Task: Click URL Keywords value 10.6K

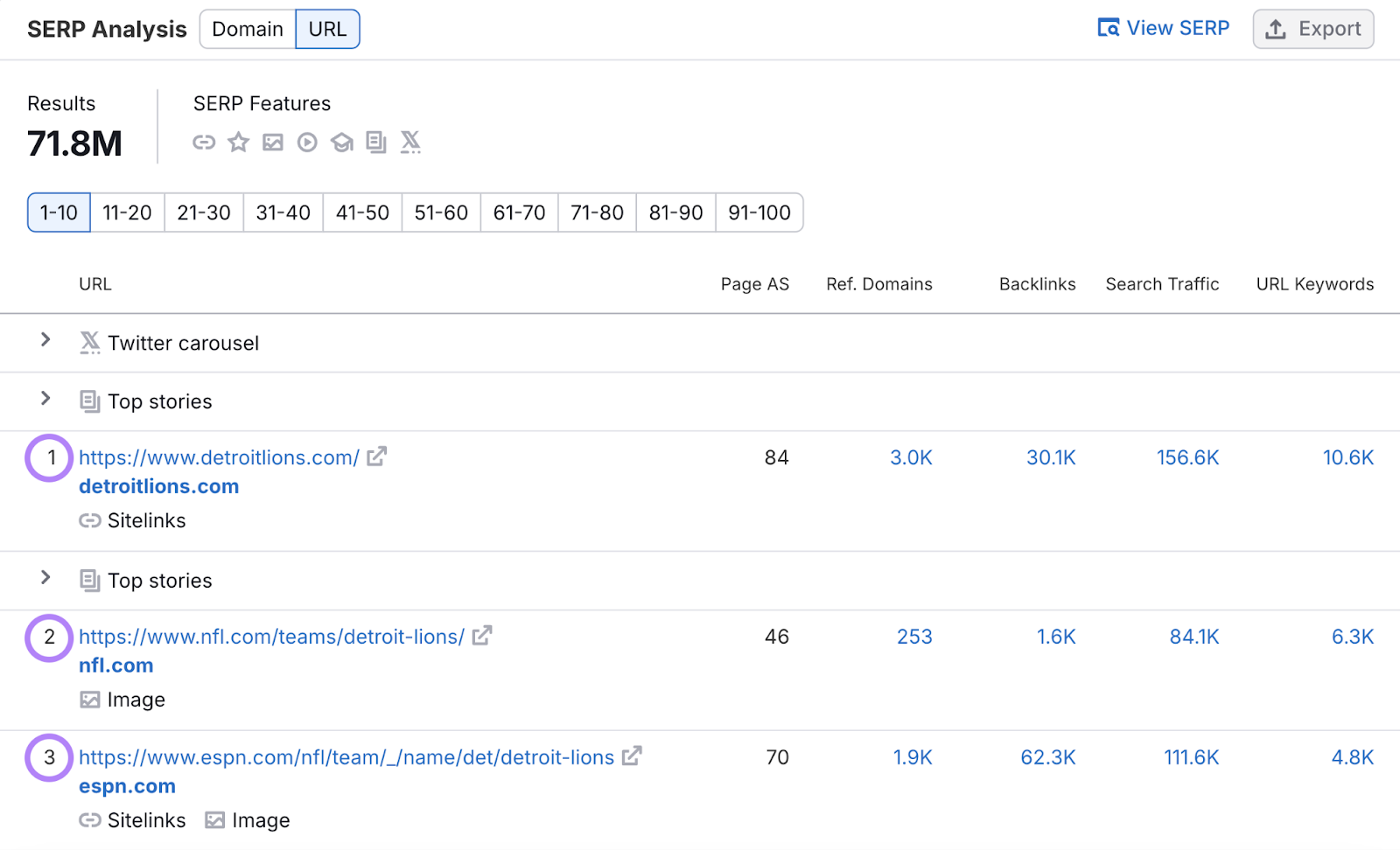Action: tap(1347, 457)
